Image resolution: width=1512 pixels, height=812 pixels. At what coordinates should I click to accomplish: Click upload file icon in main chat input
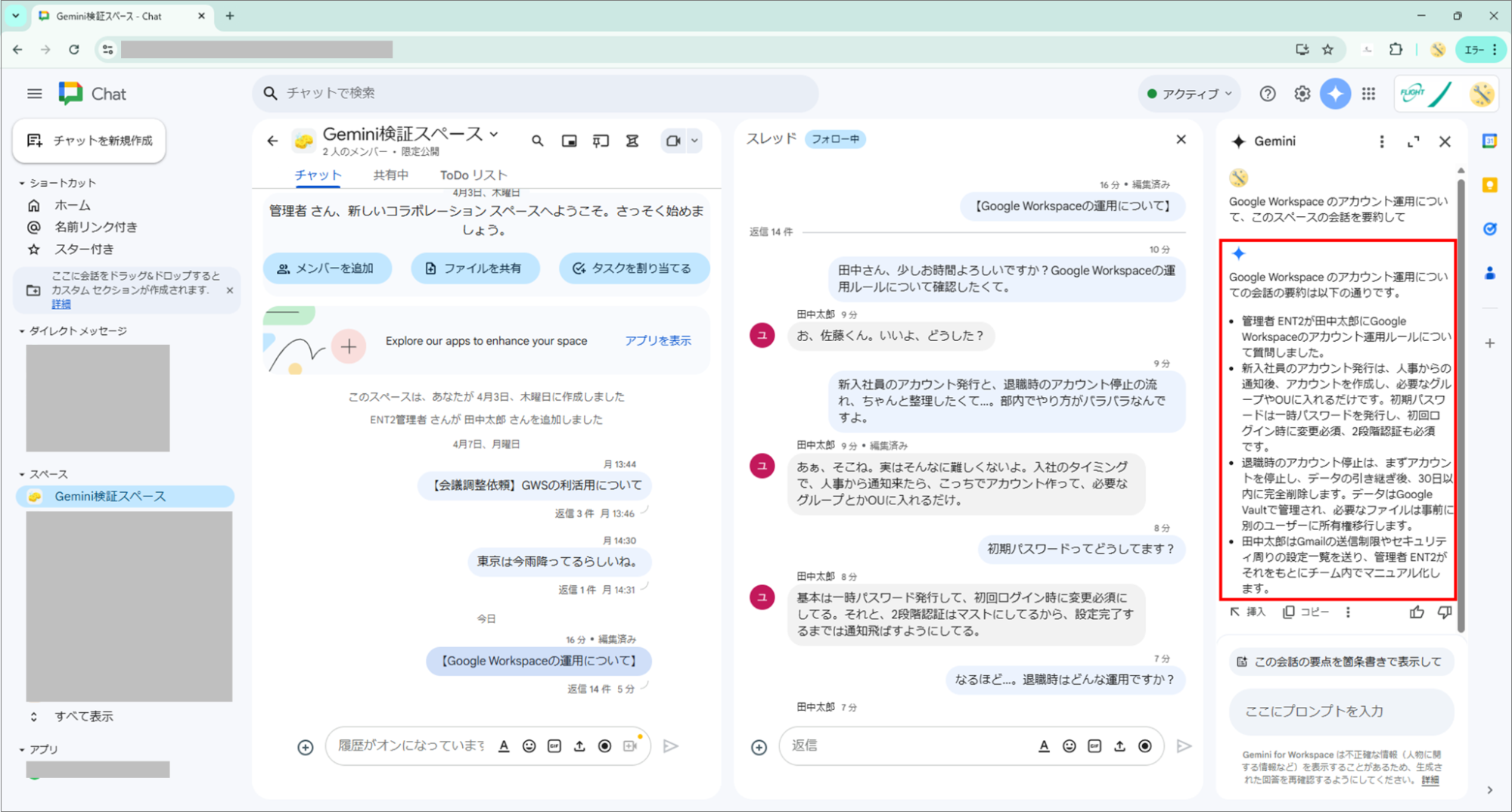point(579,746)
